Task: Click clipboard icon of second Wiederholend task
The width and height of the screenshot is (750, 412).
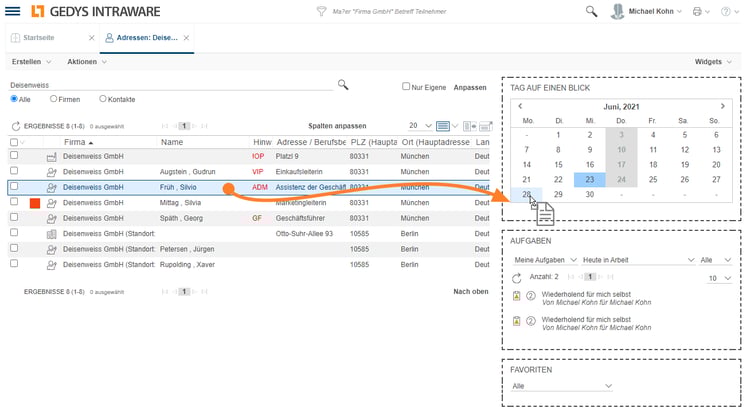Action: (x=517, y=321)
